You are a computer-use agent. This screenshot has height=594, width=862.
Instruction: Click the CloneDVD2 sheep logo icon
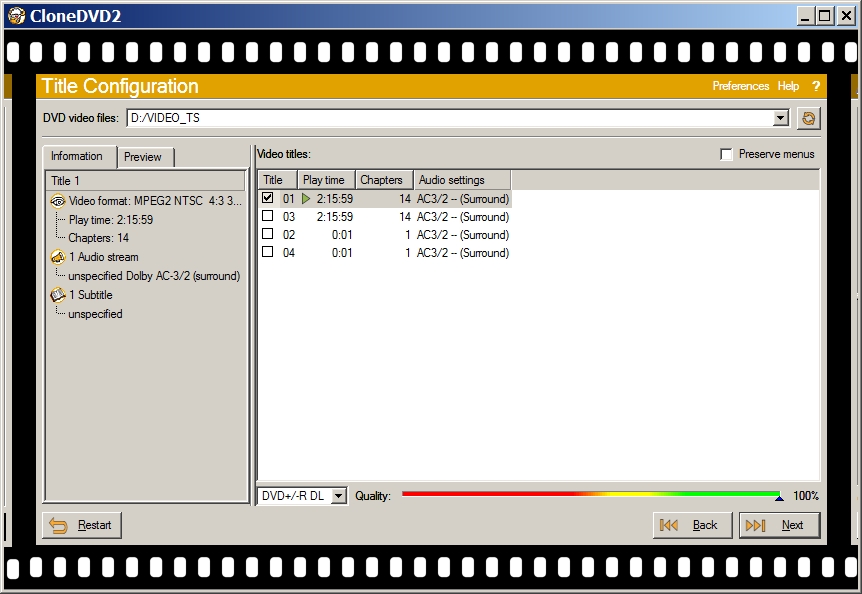click(16, 15)
